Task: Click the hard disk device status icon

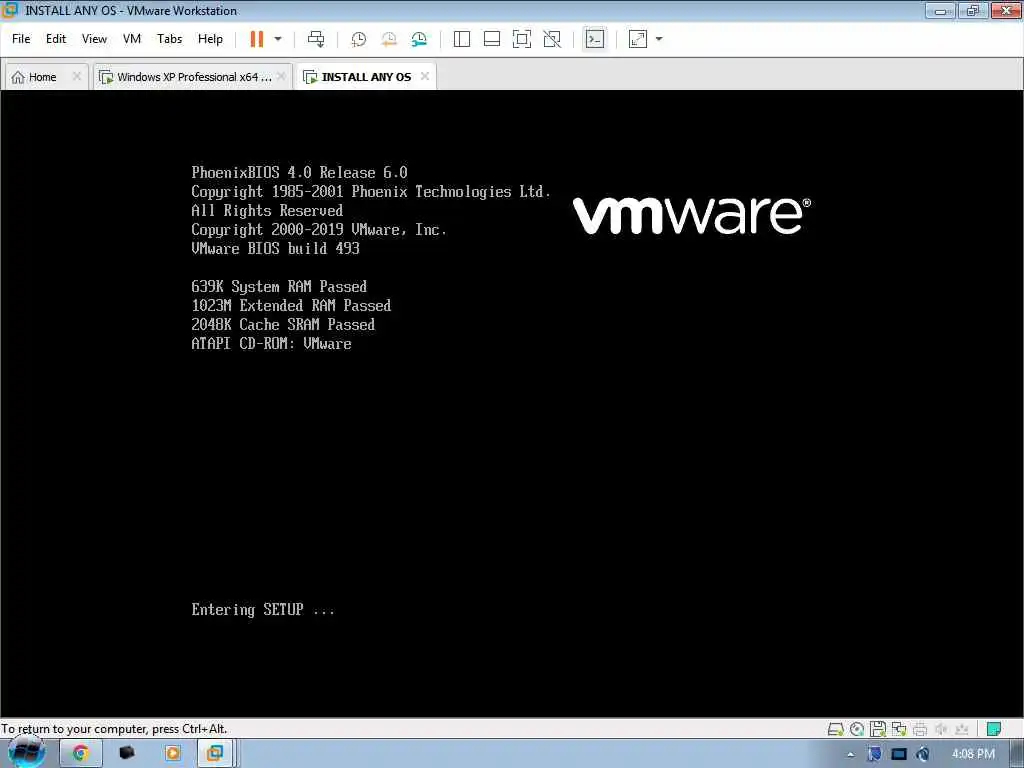Action: click(835, 729)
